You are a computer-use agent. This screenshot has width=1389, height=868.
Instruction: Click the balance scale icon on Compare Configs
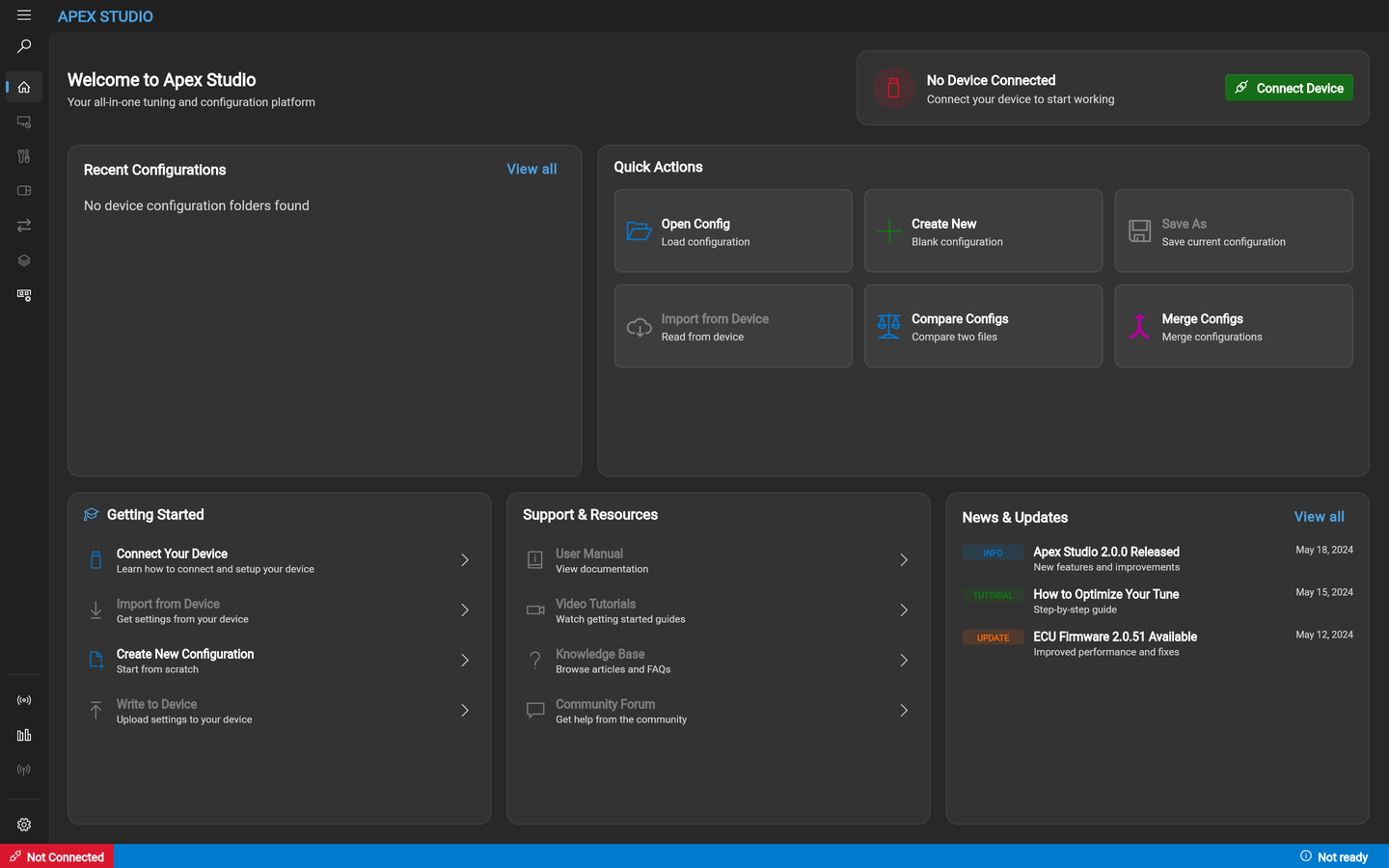[889, 326]
